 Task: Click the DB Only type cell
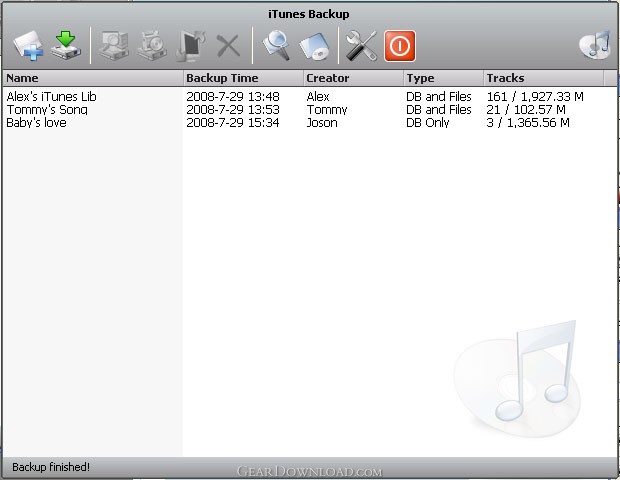click(x=428, y=123)
